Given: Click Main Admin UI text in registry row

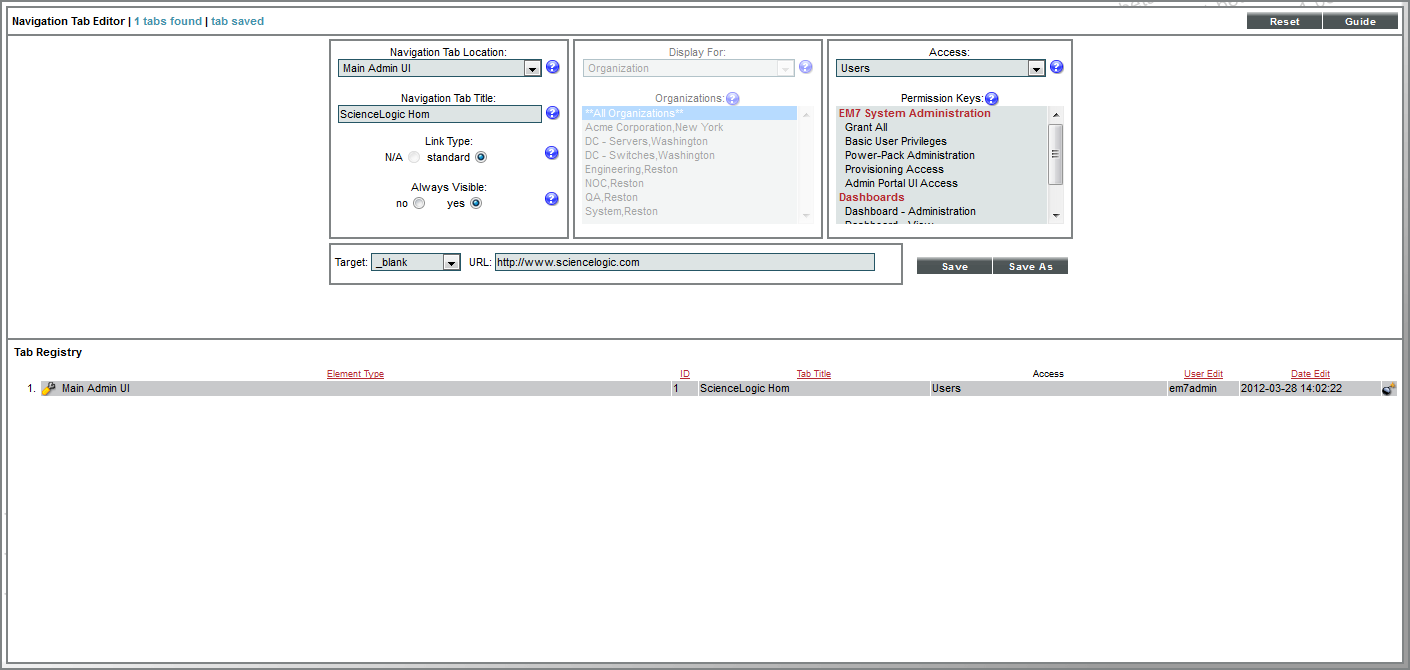Looking at the screenshot, I should tap(96, 388).
